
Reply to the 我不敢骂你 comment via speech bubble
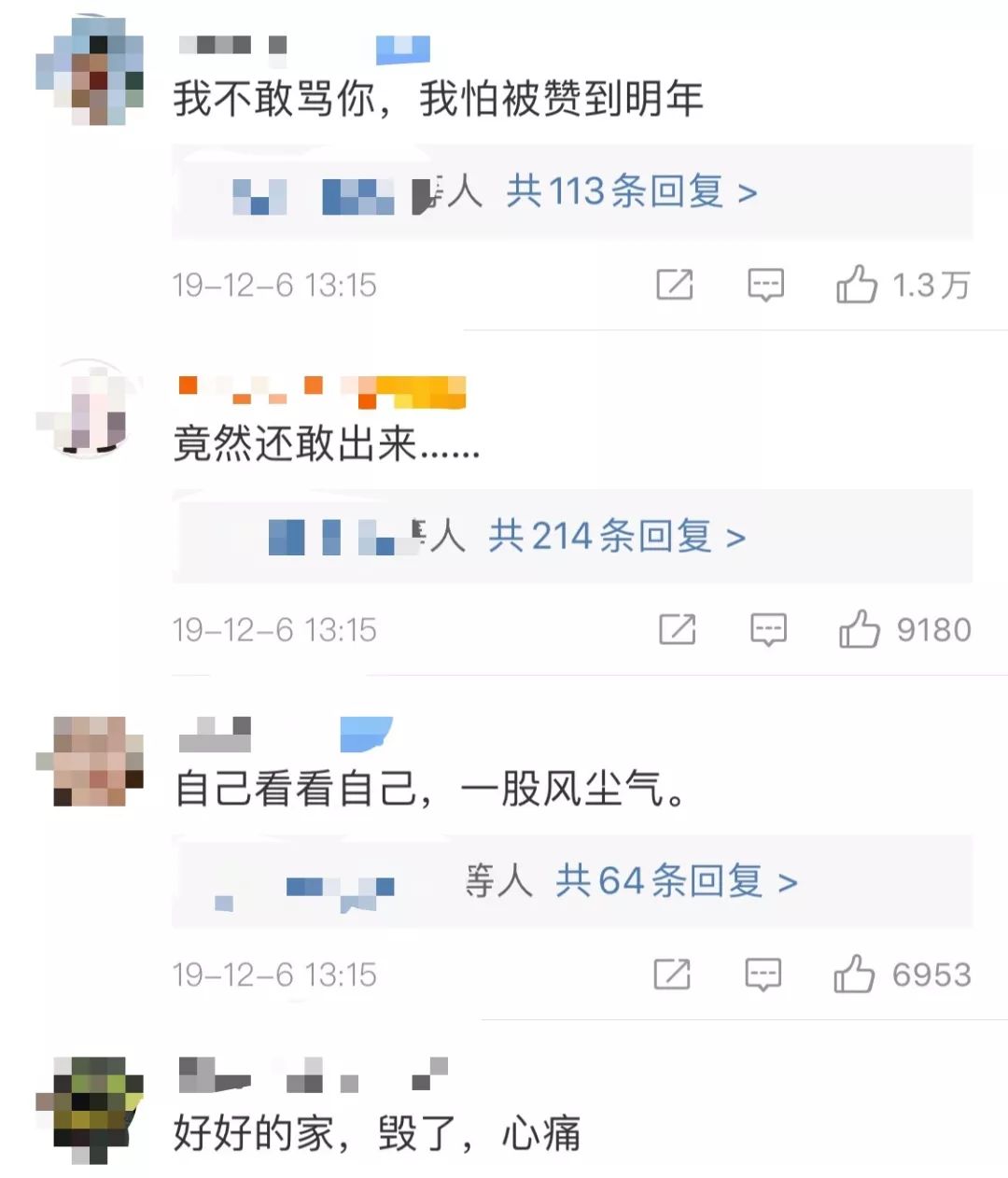(765, 285)
